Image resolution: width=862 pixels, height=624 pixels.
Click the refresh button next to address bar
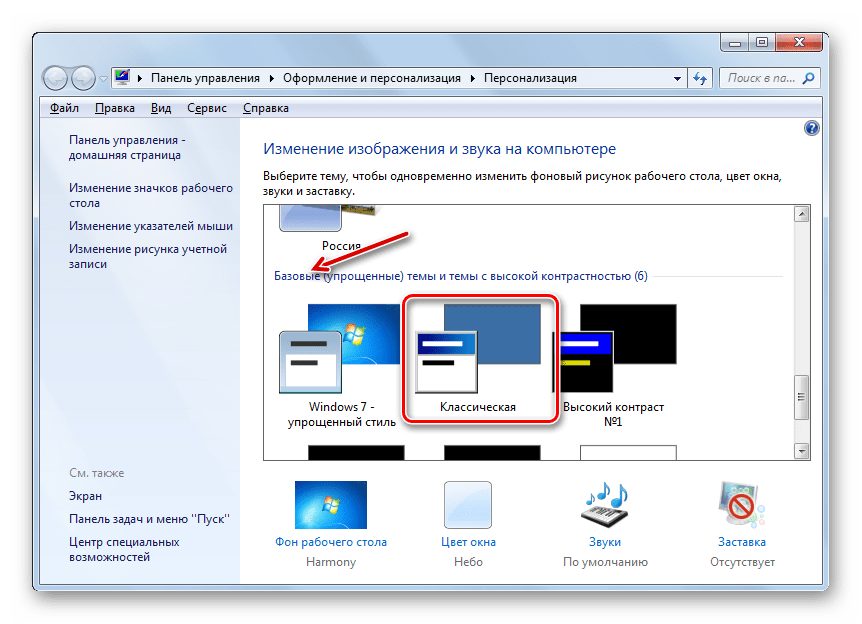[699, 78]
